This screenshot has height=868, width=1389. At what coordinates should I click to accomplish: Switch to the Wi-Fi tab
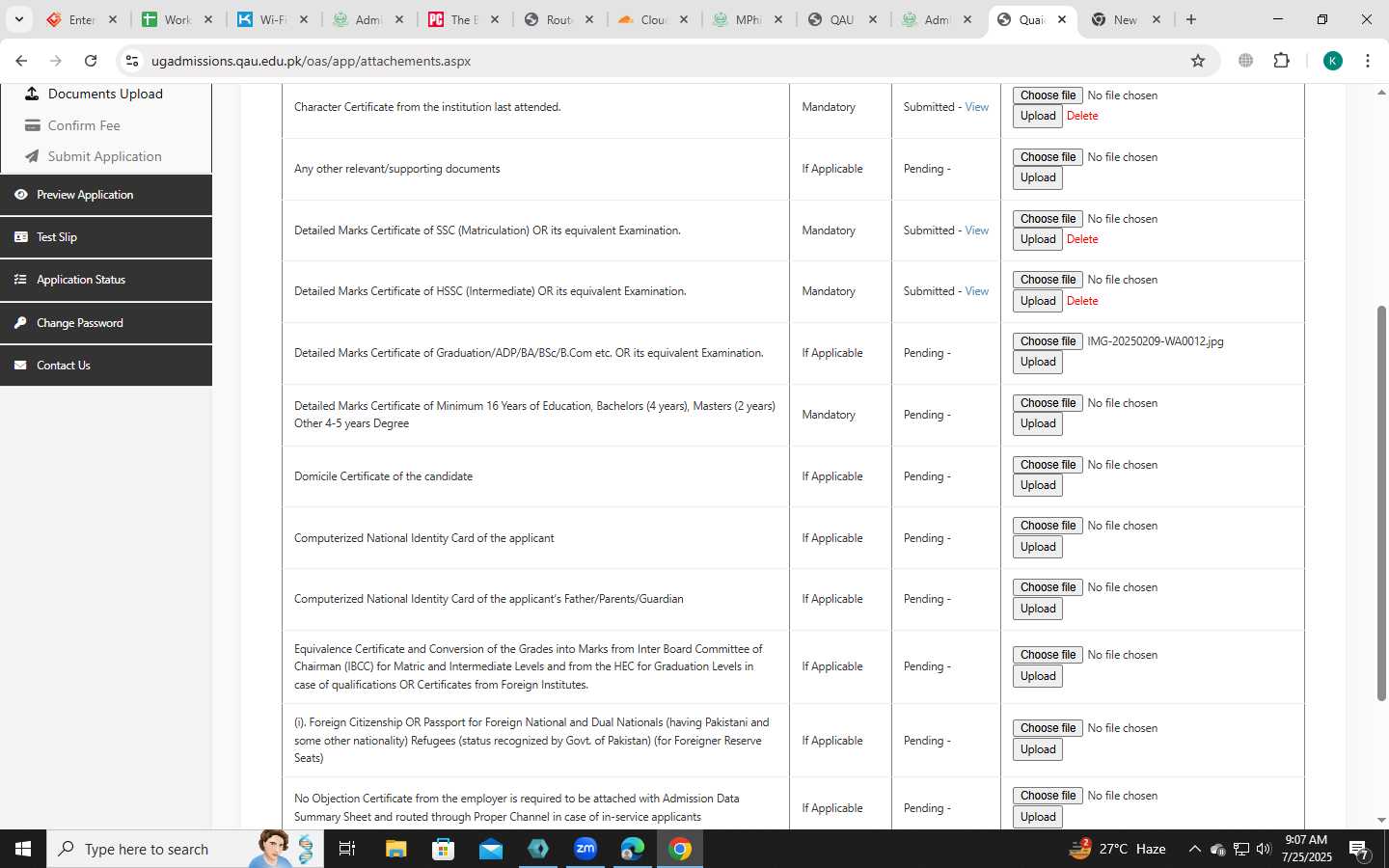[273, 19]
